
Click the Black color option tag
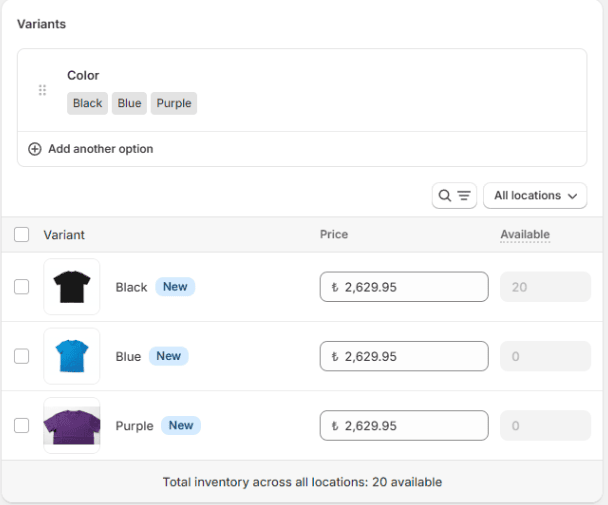[88, 103]
